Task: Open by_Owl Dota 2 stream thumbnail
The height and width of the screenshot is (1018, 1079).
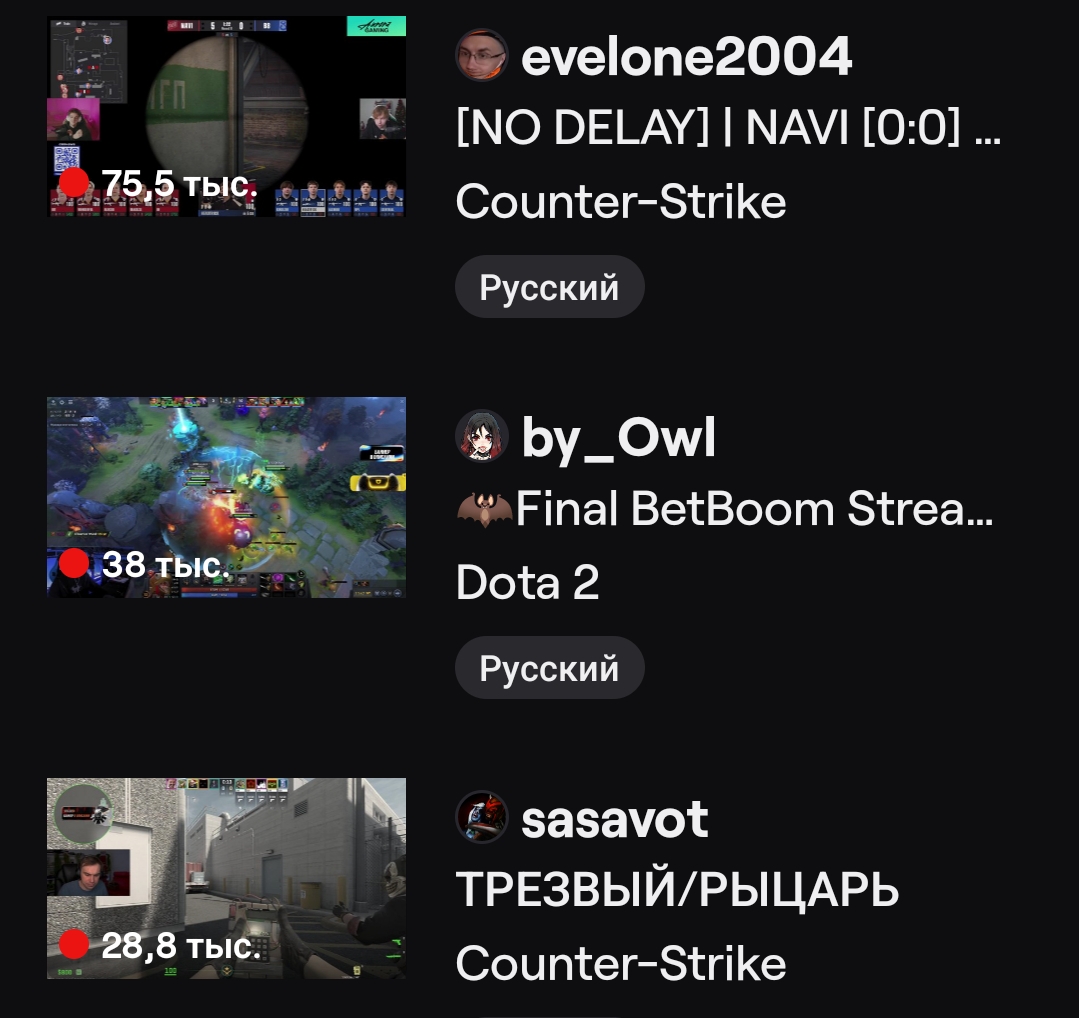Action: click(226, 497)
